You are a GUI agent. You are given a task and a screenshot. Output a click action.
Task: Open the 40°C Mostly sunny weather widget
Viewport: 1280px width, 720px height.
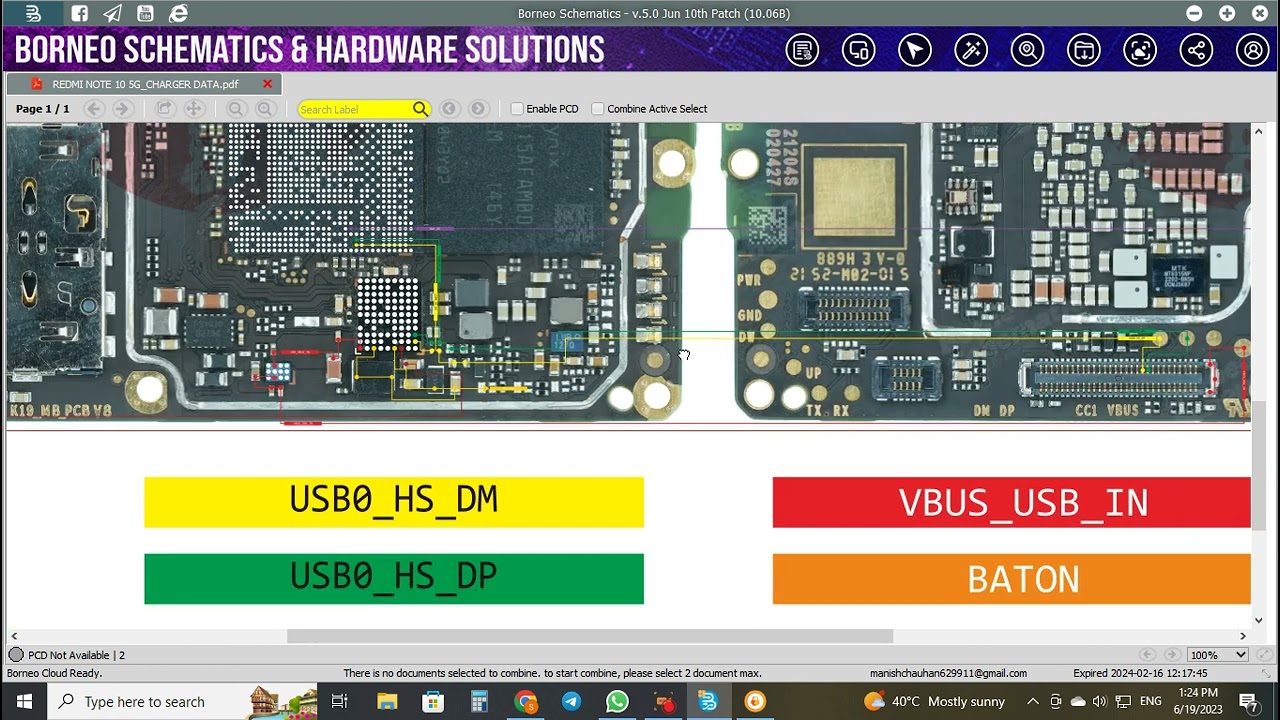tap(934, 702)
